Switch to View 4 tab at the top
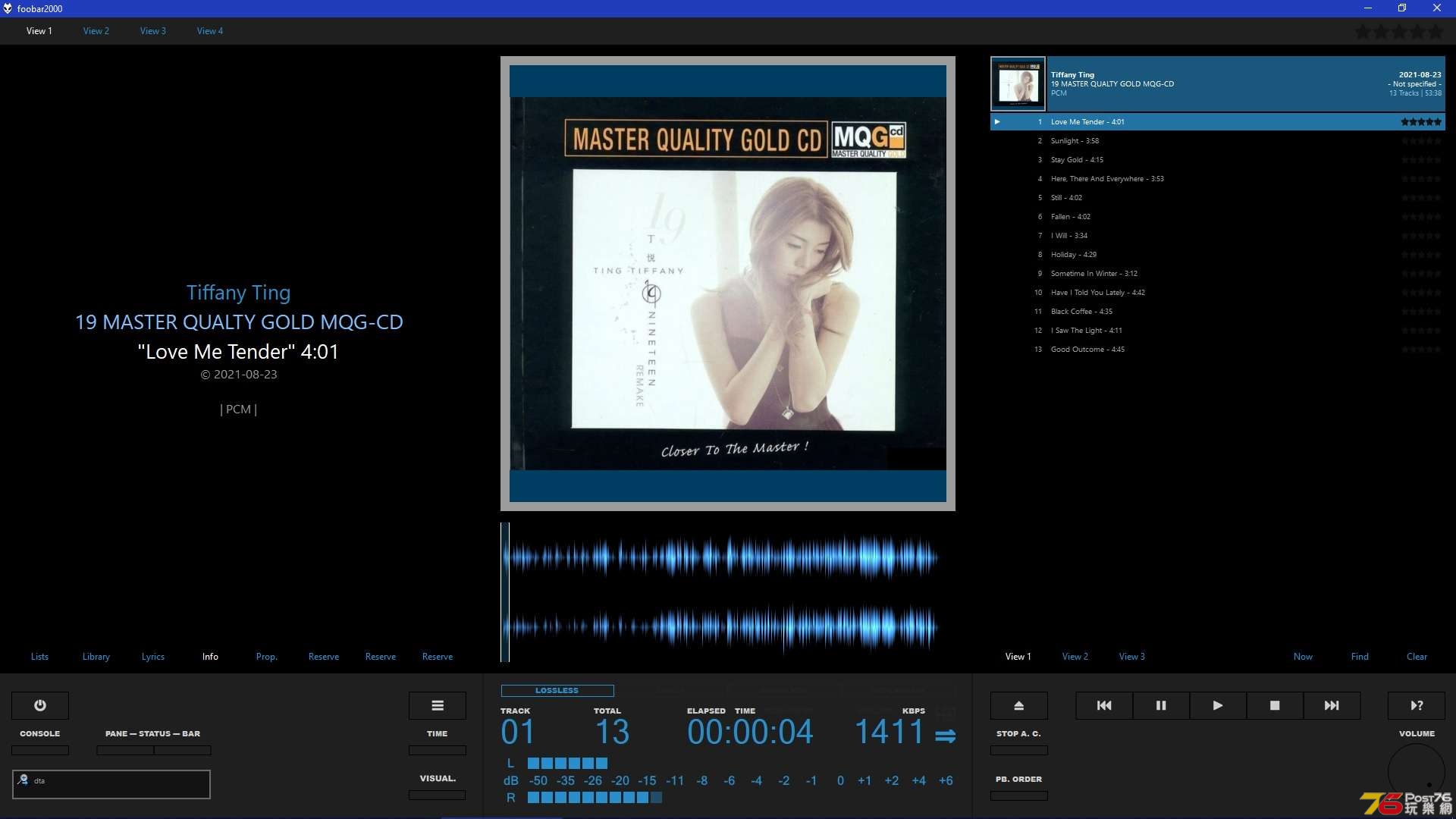Image resolution: width=1456 pixels, height=819 pixels. pyautogui.click(x=210, y=31)
